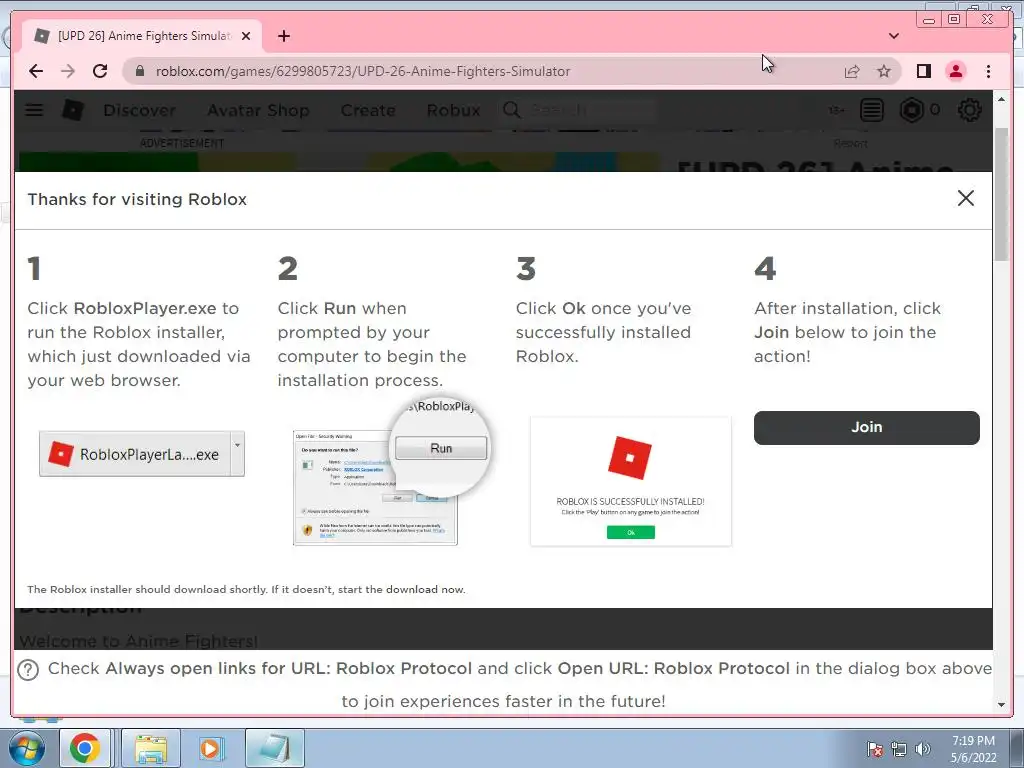Open the Robux balance icon

pos(912,110)
